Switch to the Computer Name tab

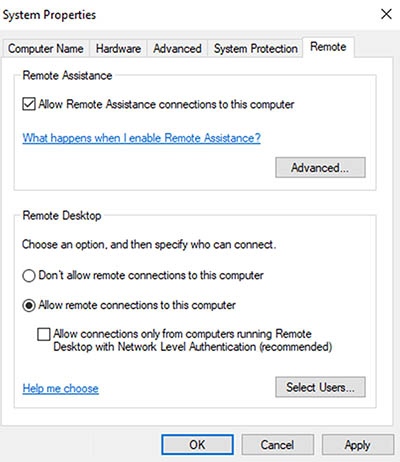pos(46,49)
